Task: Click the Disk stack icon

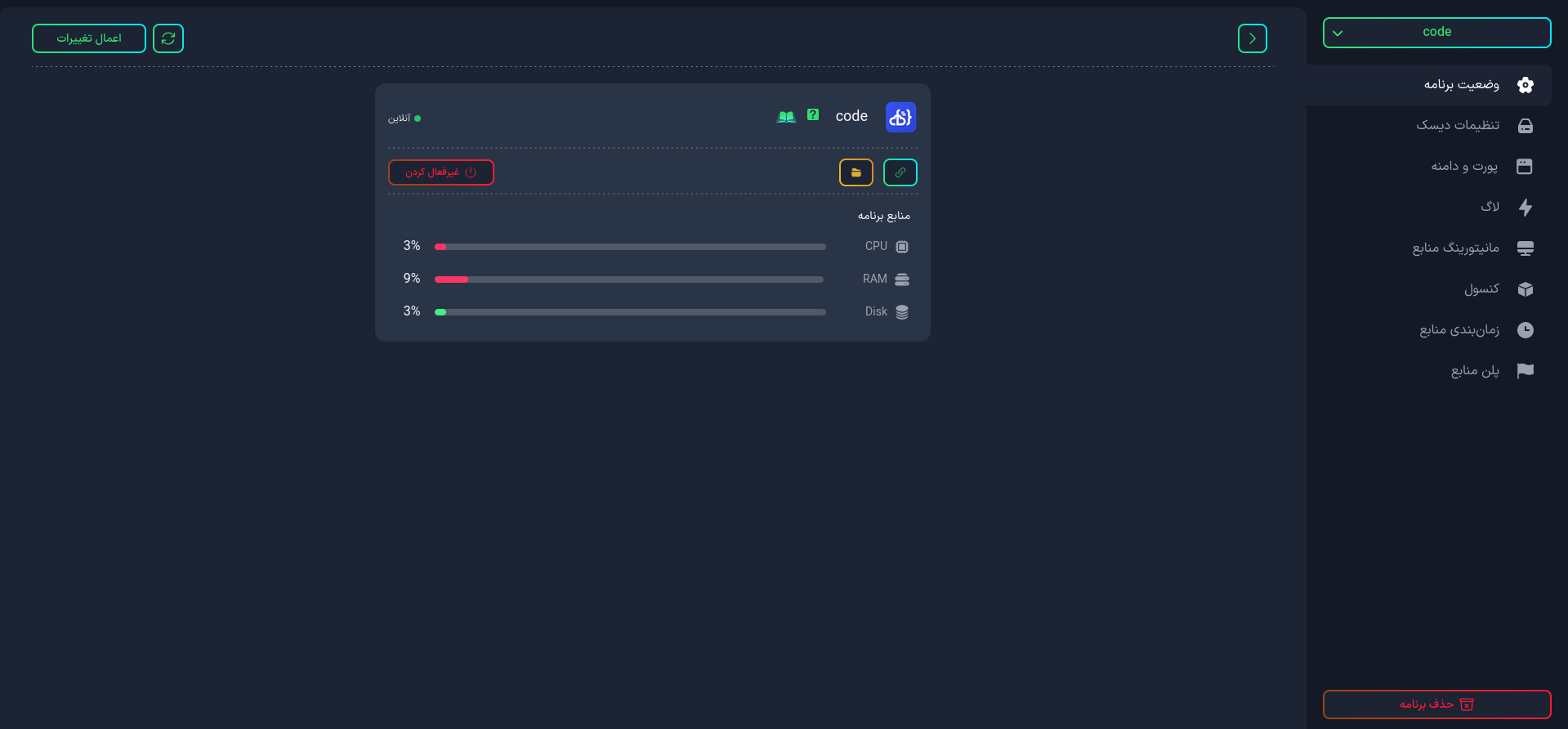Action: 902,312
